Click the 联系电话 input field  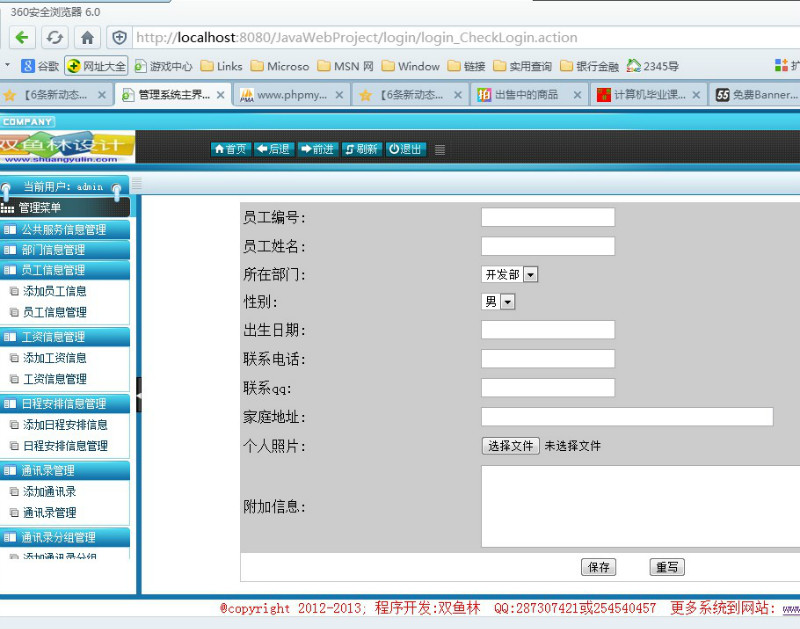(x=548, y=359)
